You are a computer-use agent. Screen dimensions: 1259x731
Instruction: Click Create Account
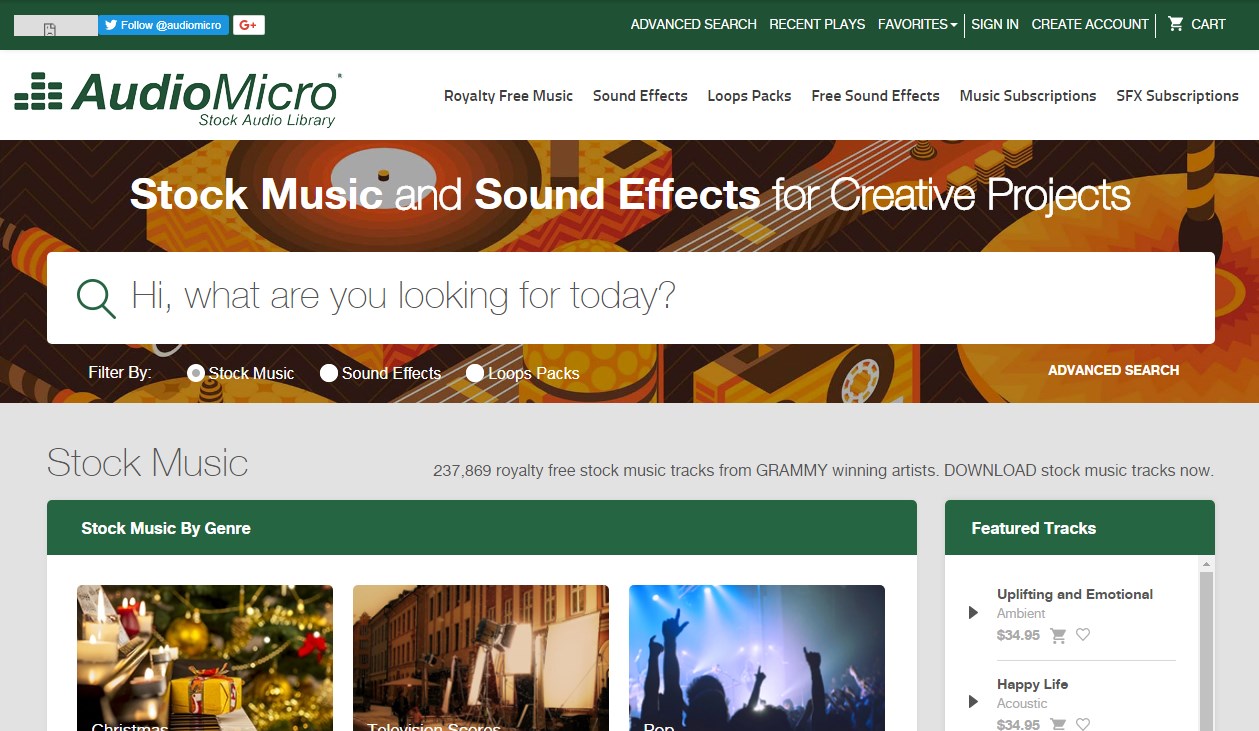pyautogui.click(x=1090, y=24)
